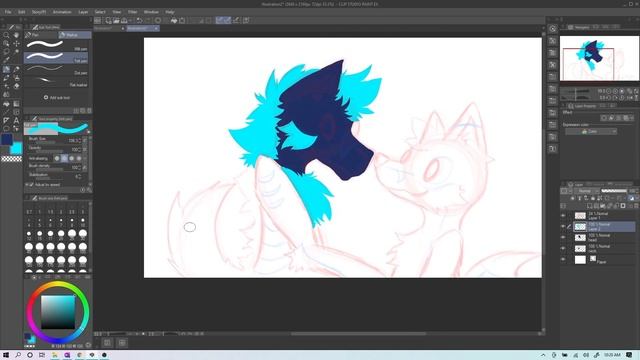The image size is (640, 360).
Task: Expand the tool property stroke preview arrow
Action: tap(89, 132)
